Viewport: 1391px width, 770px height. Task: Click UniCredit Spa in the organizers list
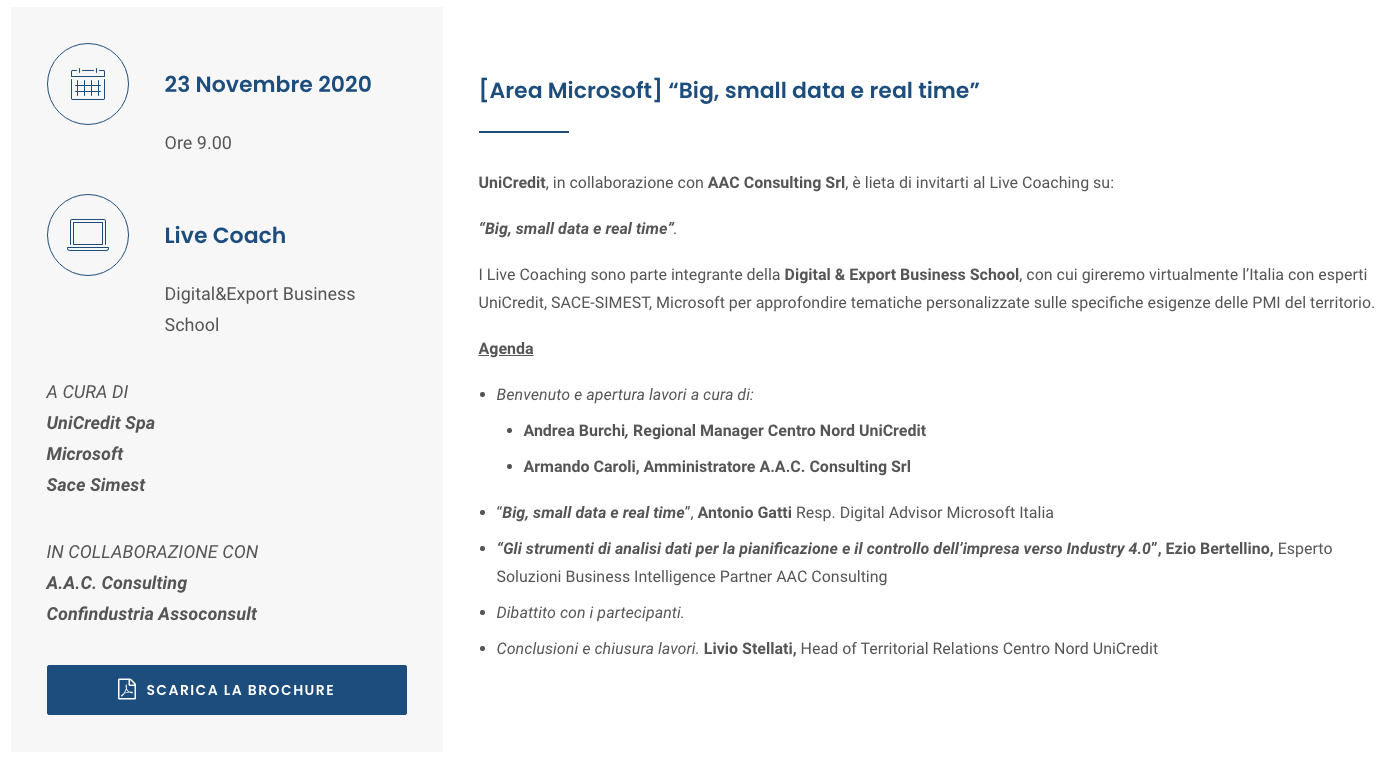pyautogui.click(x=100, y=423)
